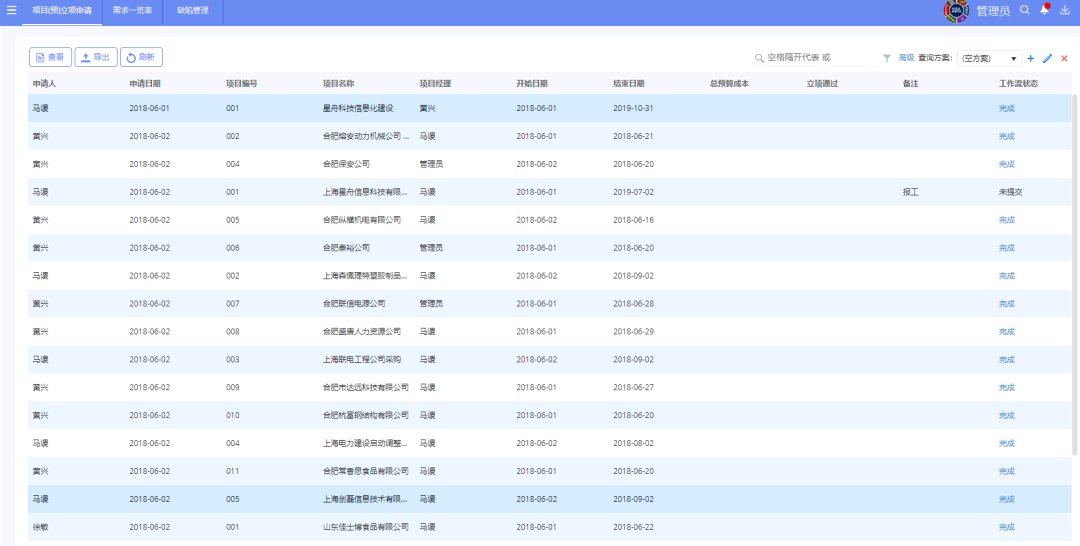Click project name 上海创磊信息技术有限
The image size is (1080, 546).
366,499
